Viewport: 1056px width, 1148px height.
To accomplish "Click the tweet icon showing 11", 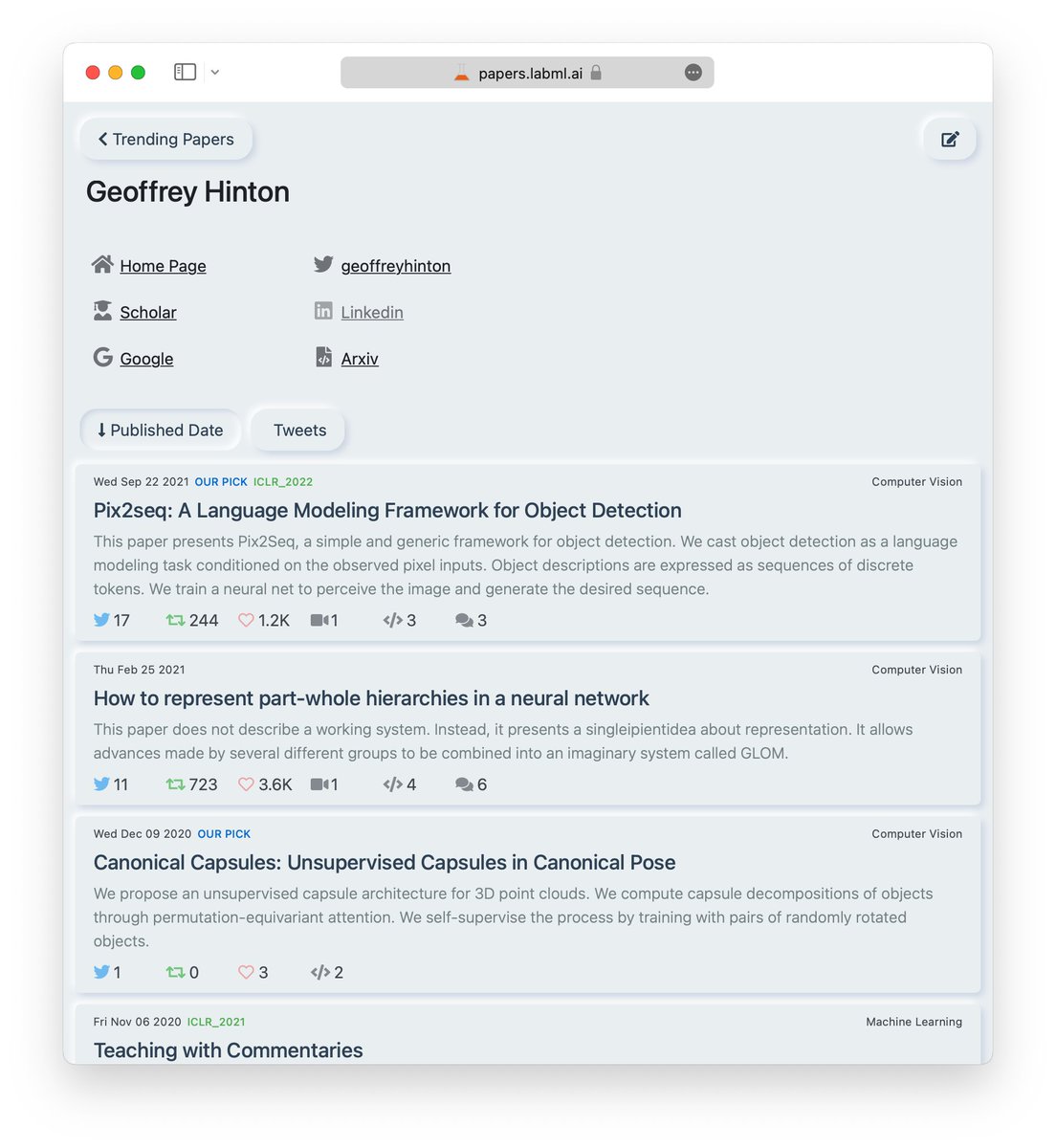I will coord(101,784).
